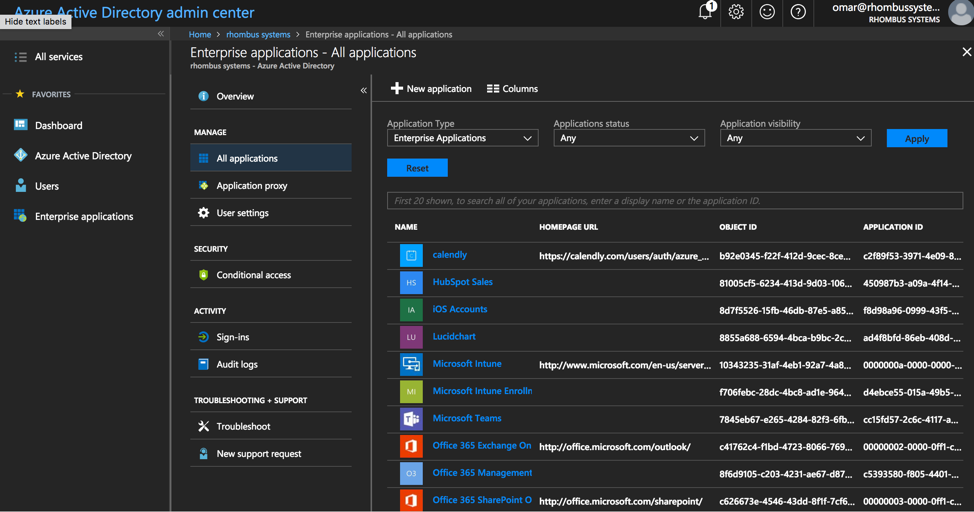
Task: Click the Office 365 SharePoint homepage URL
Action: (x=621, y=501)
